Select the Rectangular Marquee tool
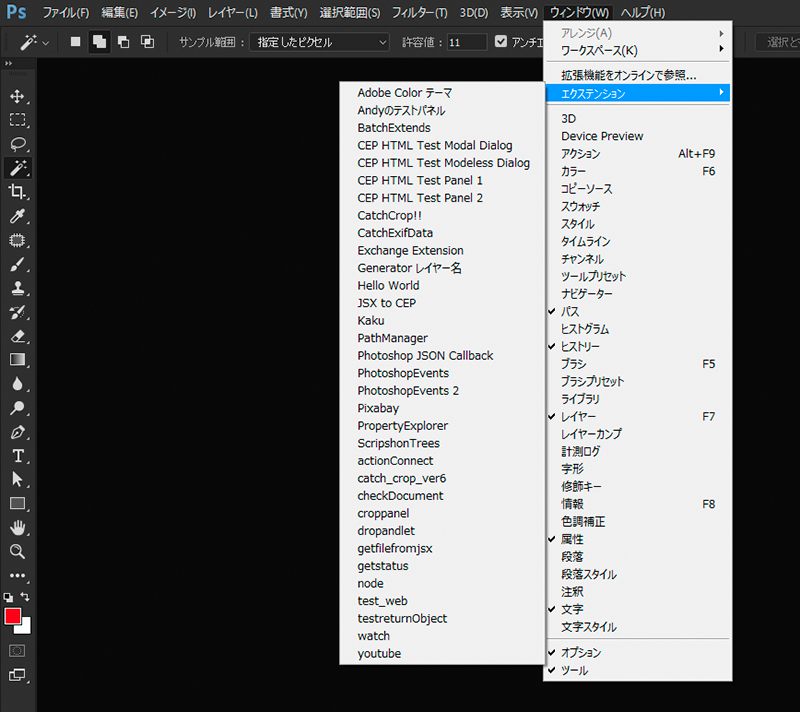Image resolution: width=800 pixels, height=712 pixels. click(17, 120)
